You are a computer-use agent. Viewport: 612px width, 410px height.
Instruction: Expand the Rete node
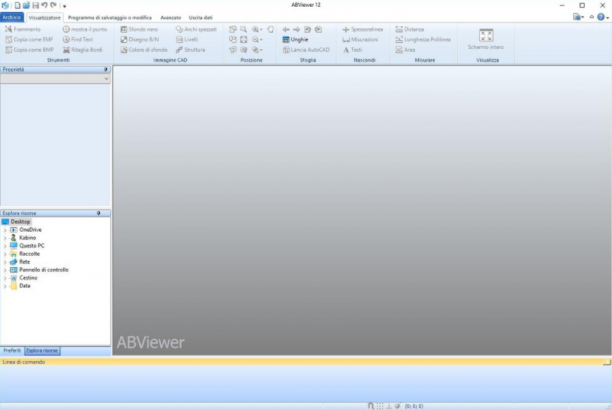click(5, 262)
